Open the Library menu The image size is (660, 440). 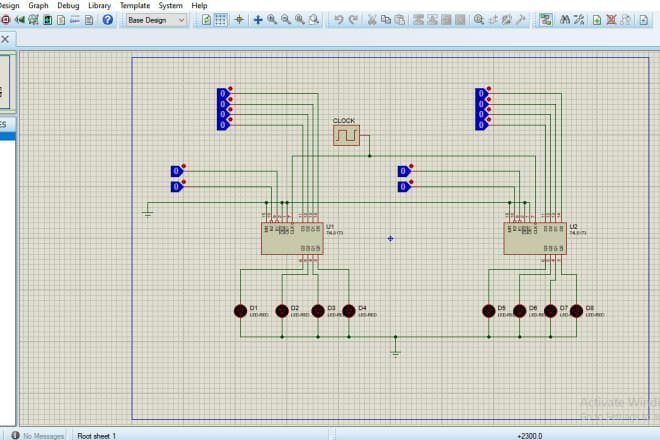click(x=99, y=5)
